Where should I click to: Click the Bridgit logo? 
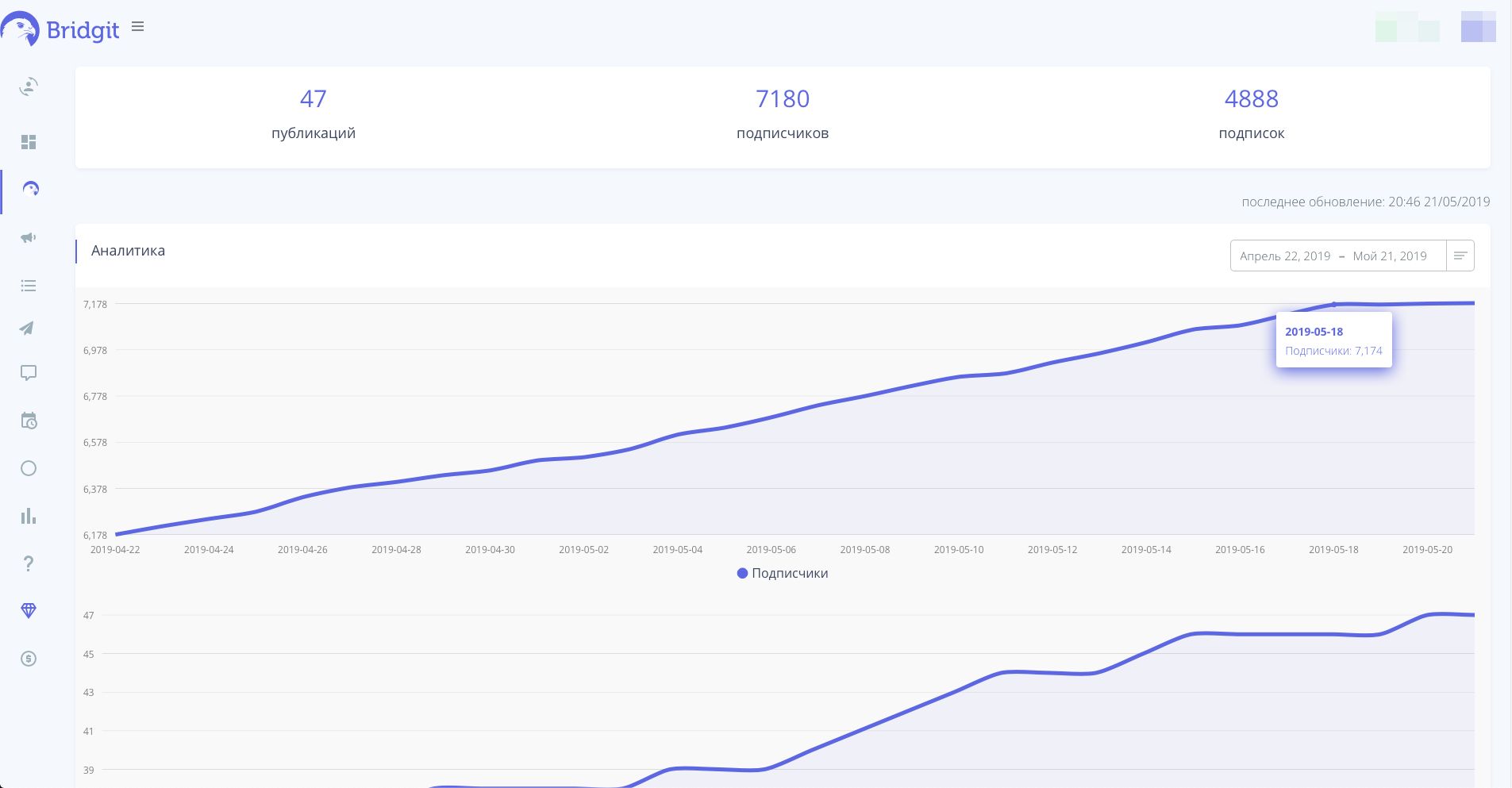pos(60,29)
